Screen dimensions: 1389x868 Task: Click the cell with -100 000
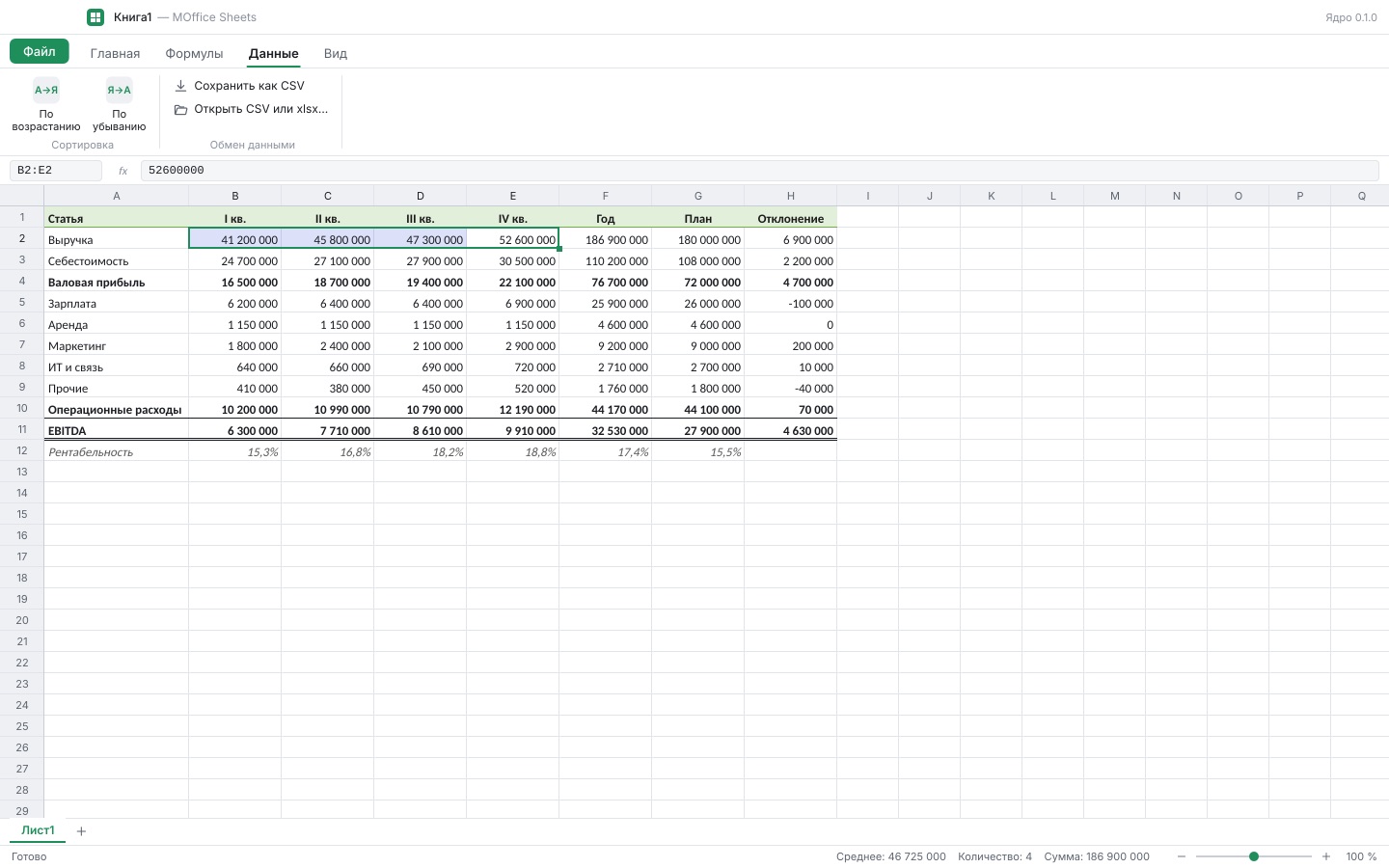791,303
